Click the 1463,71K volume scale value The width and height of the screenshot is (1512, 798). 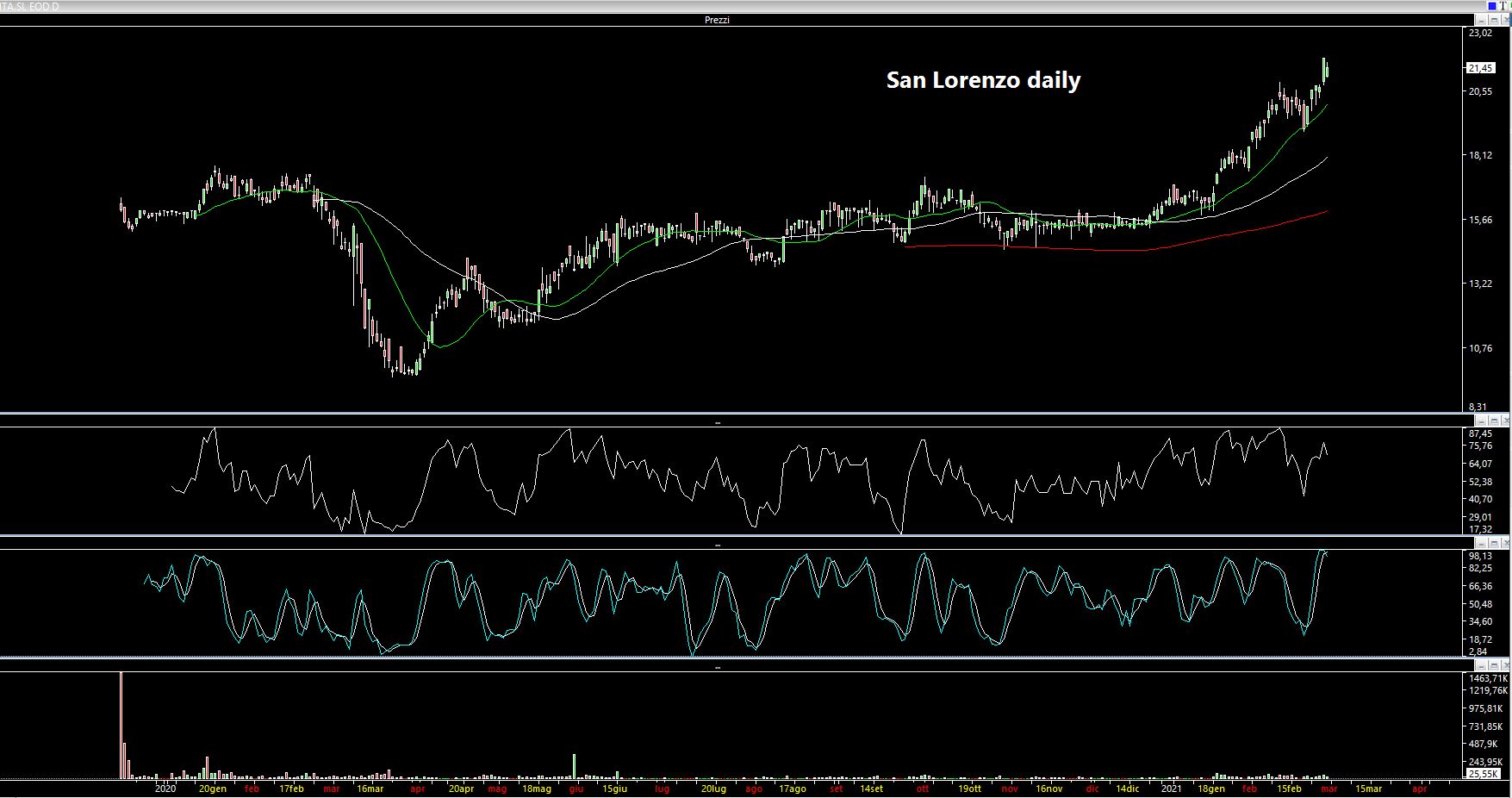[x=1488, y=679]
